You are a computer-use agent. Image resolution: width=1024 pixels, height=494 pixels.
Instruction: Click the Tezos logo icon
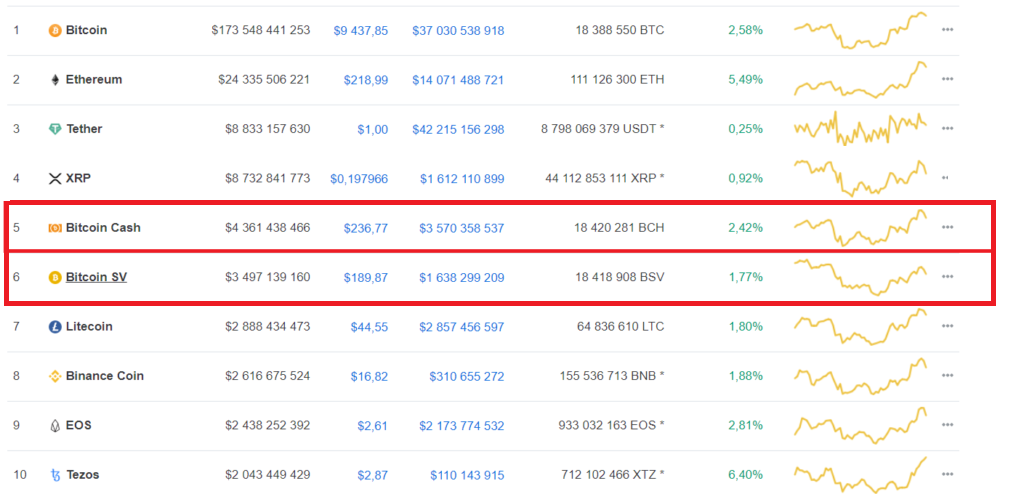[x=55, y=475]
